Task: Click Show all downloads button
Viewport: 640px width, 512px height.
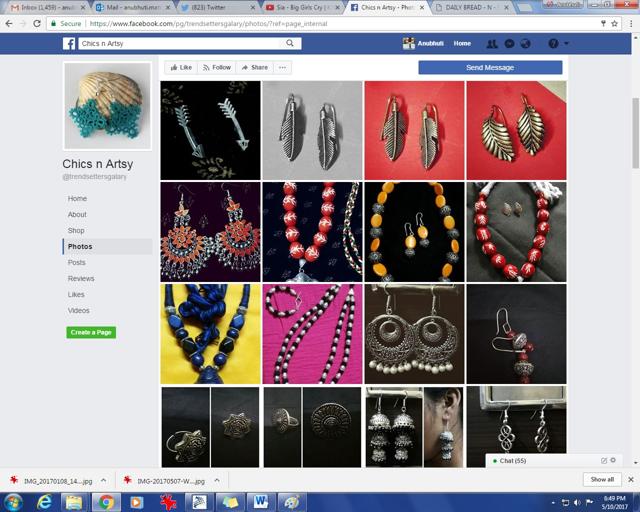Action: point(602,479)
